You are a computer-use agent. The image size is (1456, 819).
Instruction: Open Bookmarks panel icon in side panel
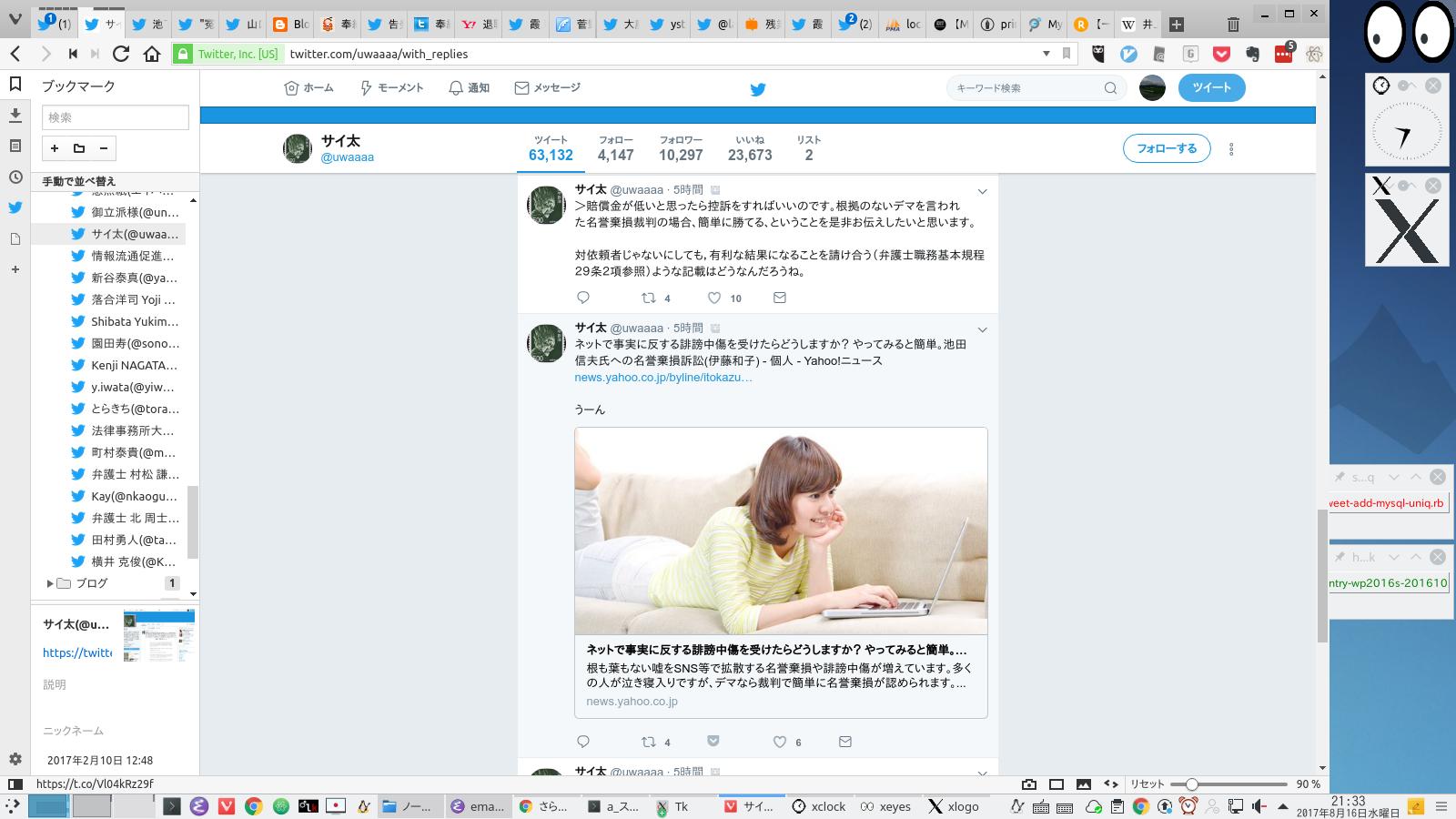(15, 84)
